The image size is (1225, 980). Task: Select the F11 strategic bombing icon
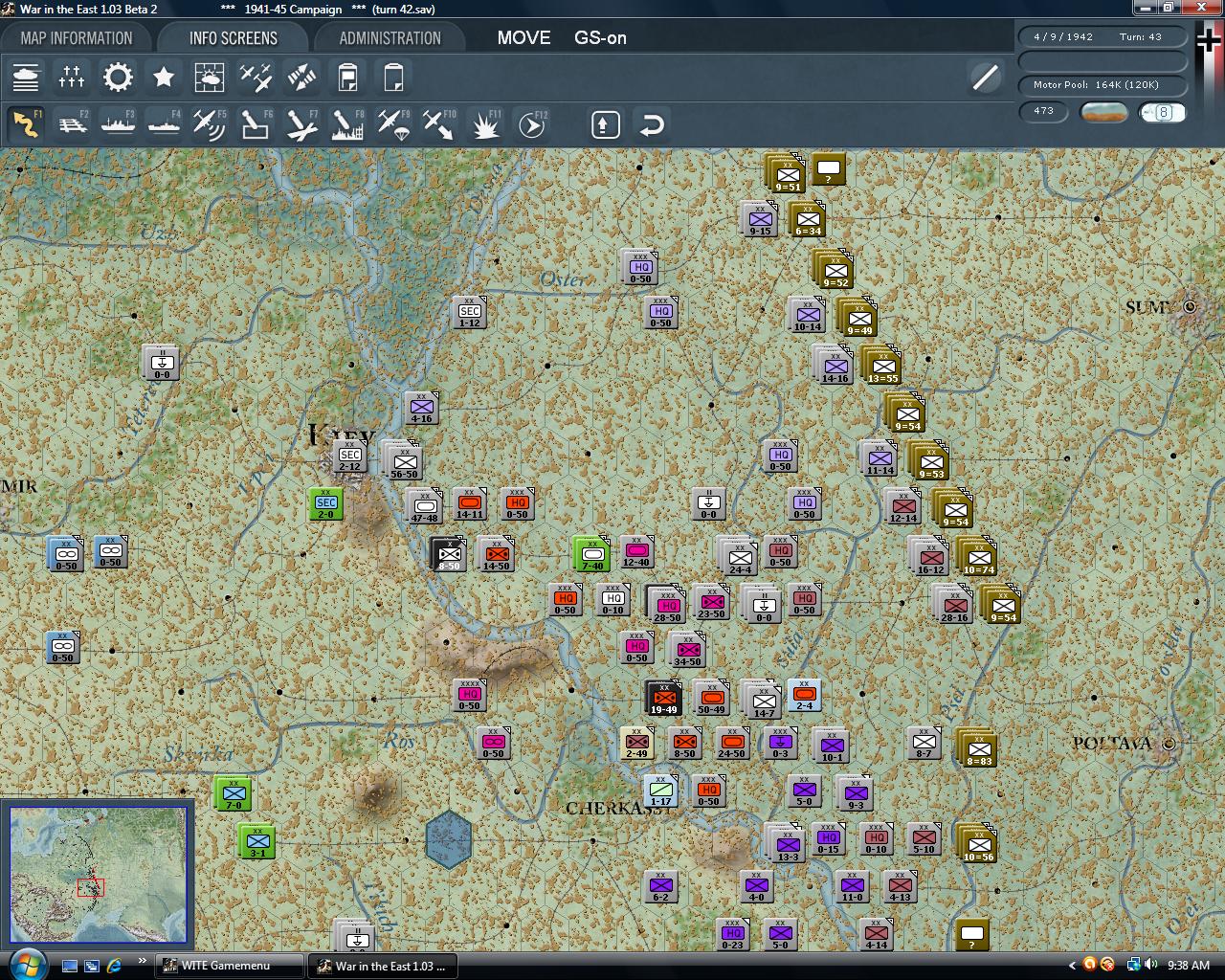[x=485, y=123]
